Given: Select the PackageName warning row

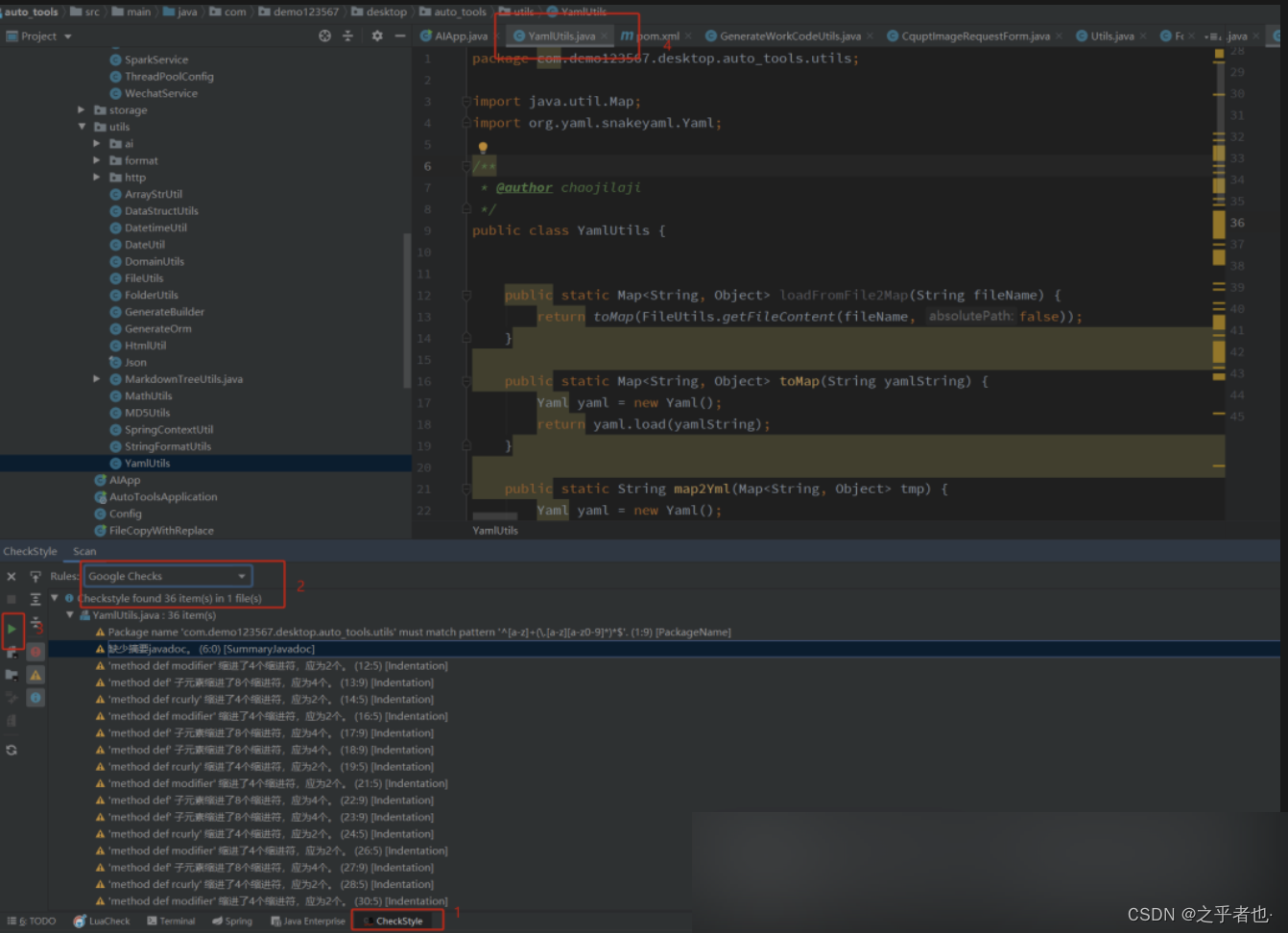Looking at the screenshot, I should tap(419, 633).
